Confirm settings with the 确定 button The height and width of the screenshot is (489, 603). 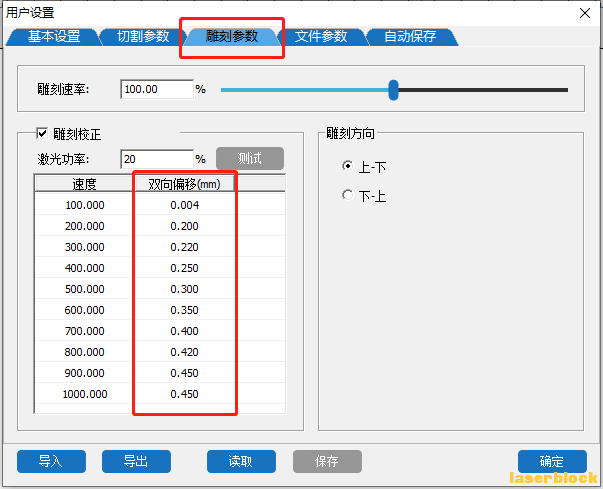tap(551, 461)
